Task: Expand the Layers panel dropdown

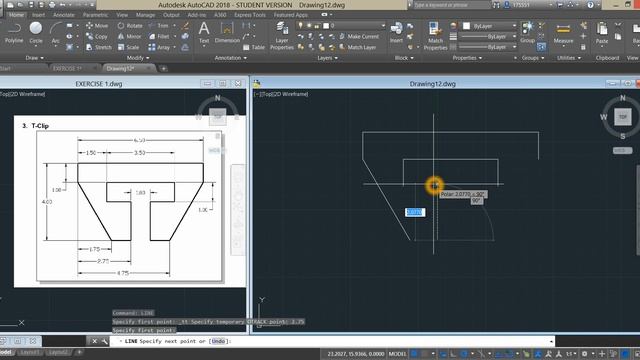Action: pos(327,58)
